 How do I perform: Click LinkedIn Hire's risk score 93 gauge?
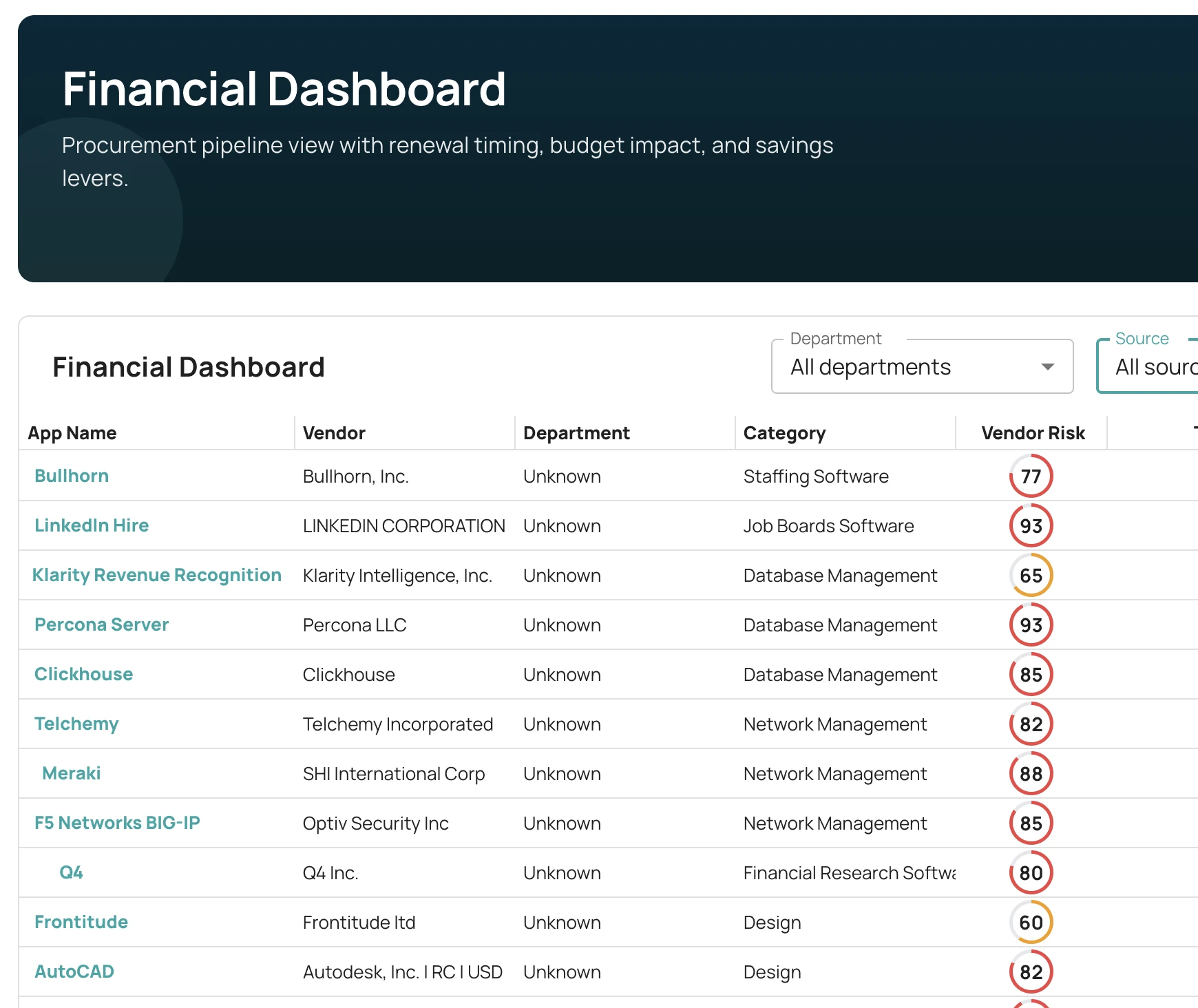point(1031,525)
